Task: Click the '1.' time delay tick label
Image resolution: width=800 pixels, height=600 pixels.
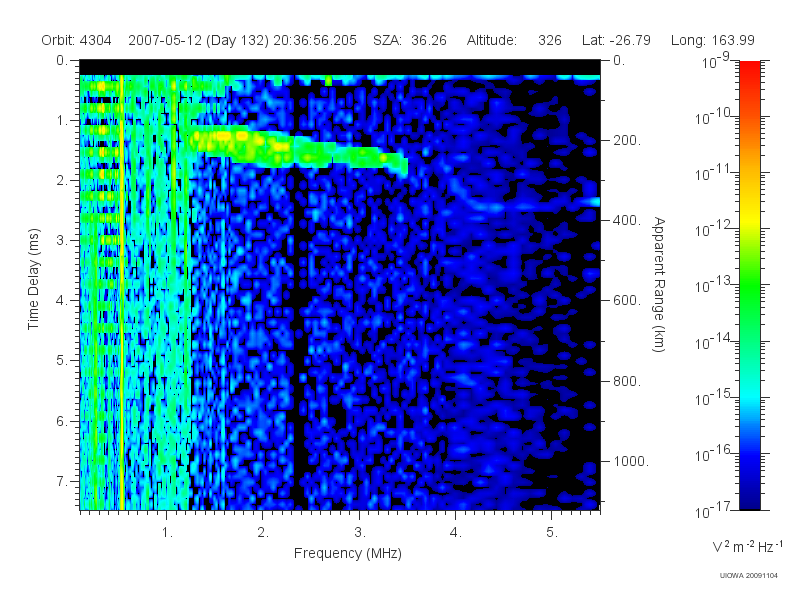Action: click(x=62, y=121)
